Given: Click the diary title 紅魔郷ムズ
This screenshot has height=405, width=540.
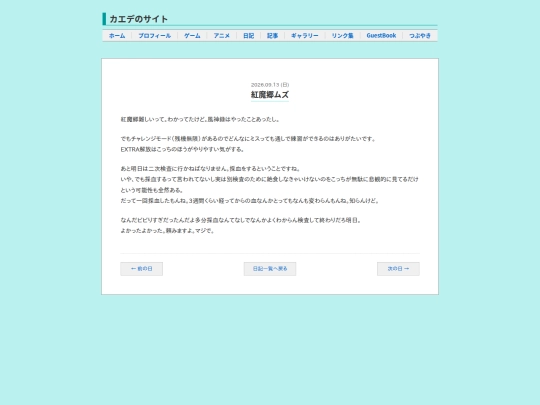Looking at the screenshot, I should coord(270,95).
